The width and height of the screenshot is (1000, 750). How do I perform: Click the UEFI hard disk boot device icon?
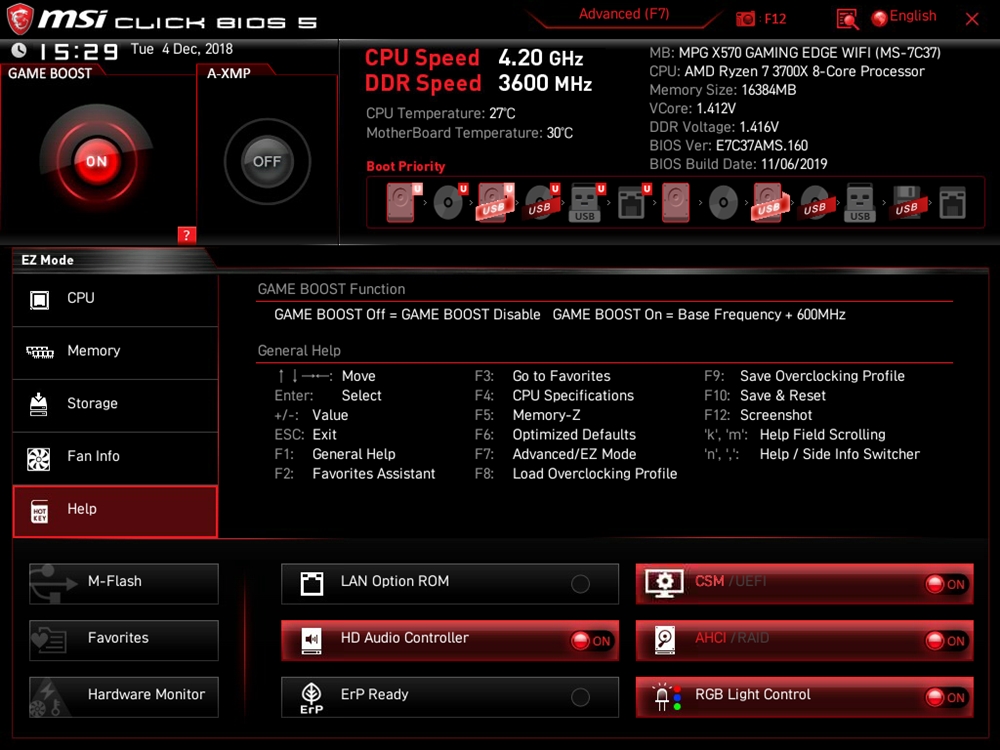pos(403,202)
